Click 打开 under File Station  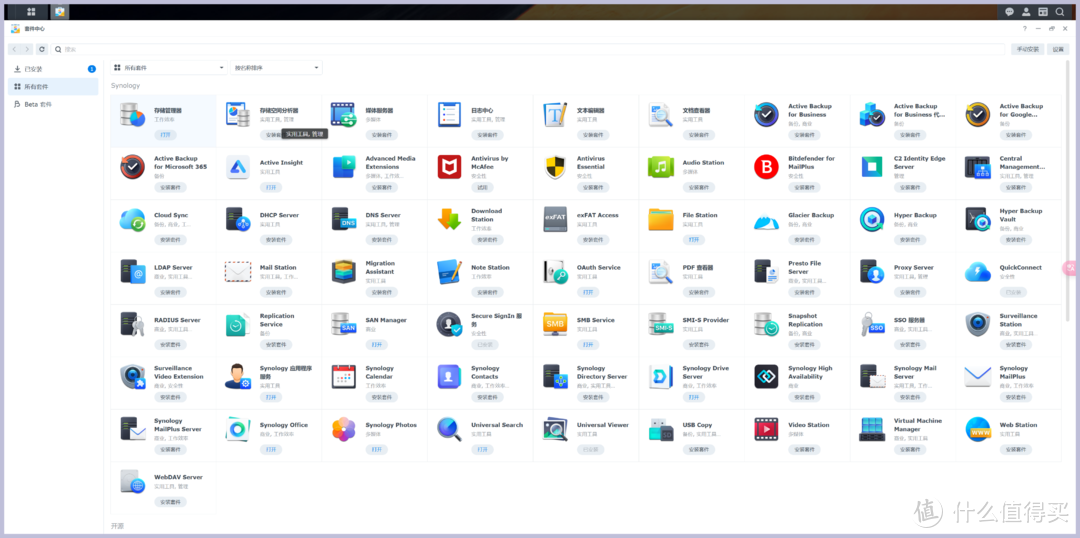point(694,240)
